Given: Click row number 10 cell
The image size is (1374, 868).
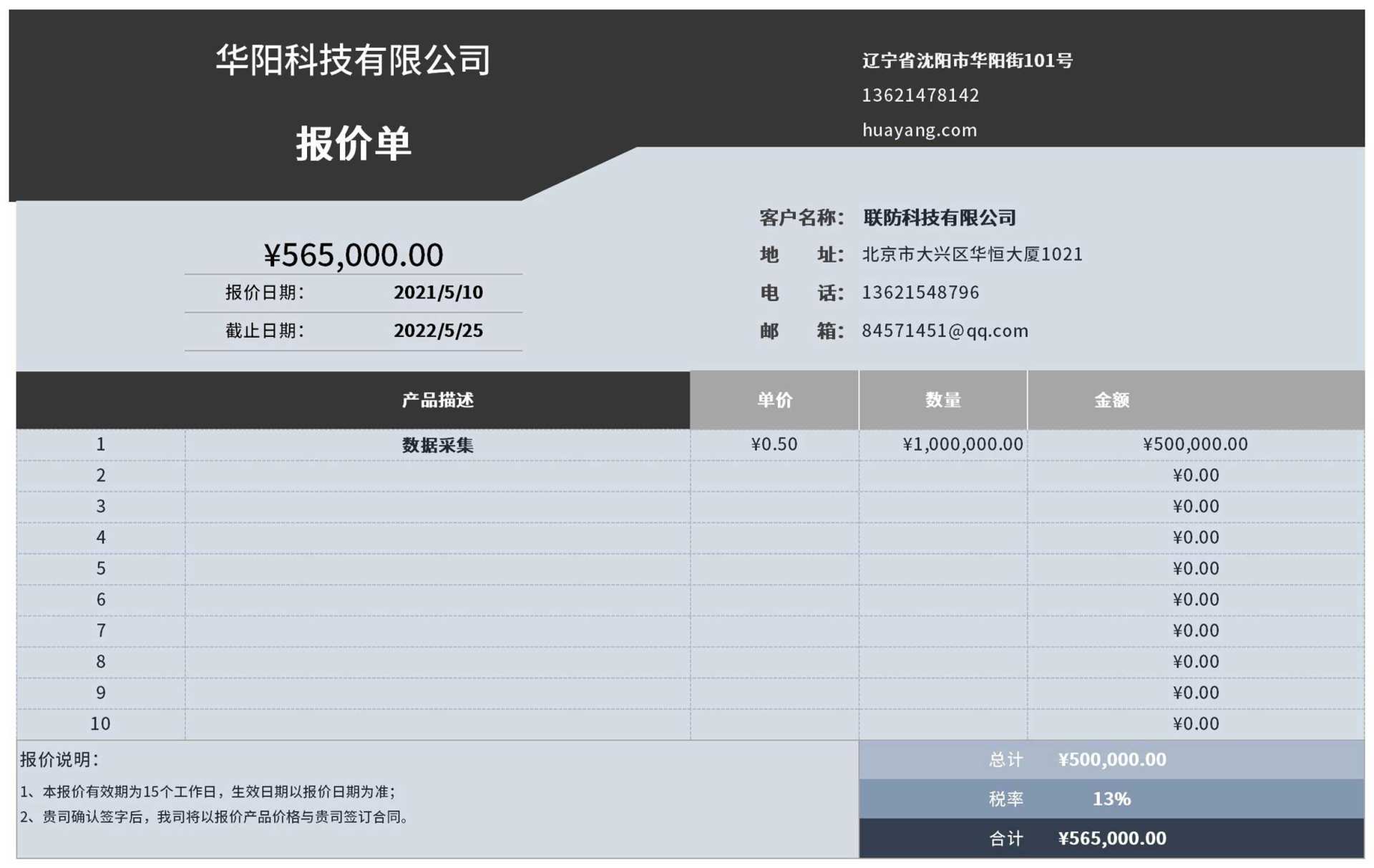Looking at the screenshot, I should coord(101,724).
